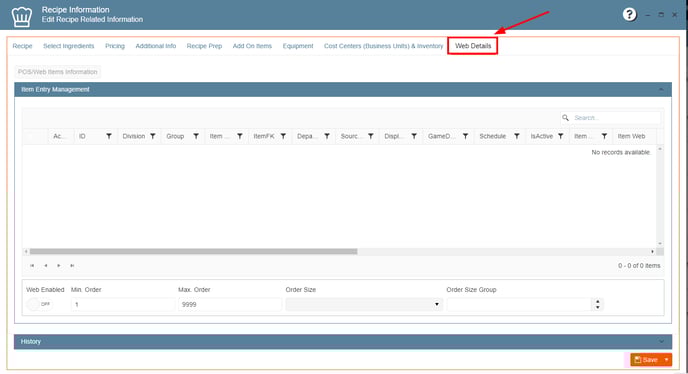Sort by the Item Web column header
The image size is (688, 374).
(x=631, y=136)
